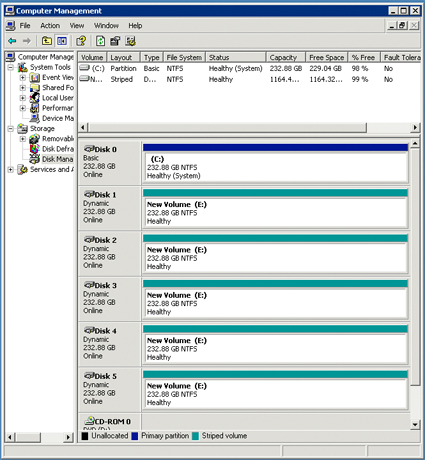Open the File menu
The image size is (425, 460).
25,26
